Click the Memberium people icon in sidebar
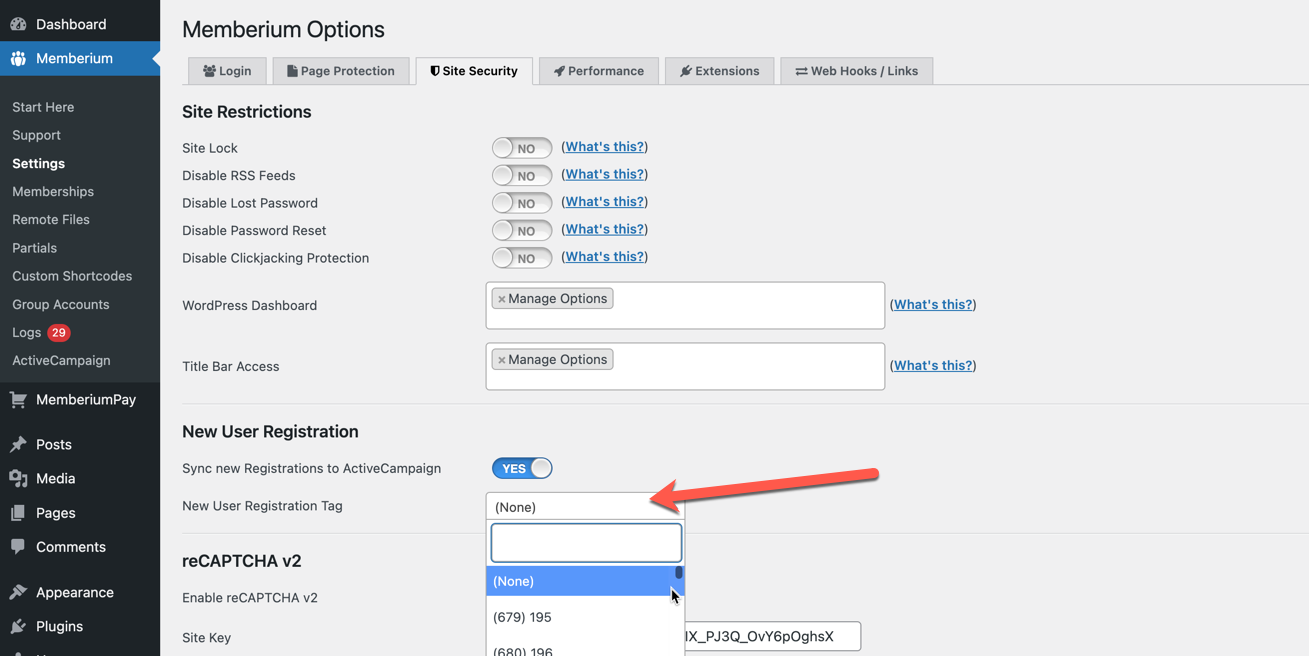Screen dimensions: 1309x656 click(x=18, y=58)
